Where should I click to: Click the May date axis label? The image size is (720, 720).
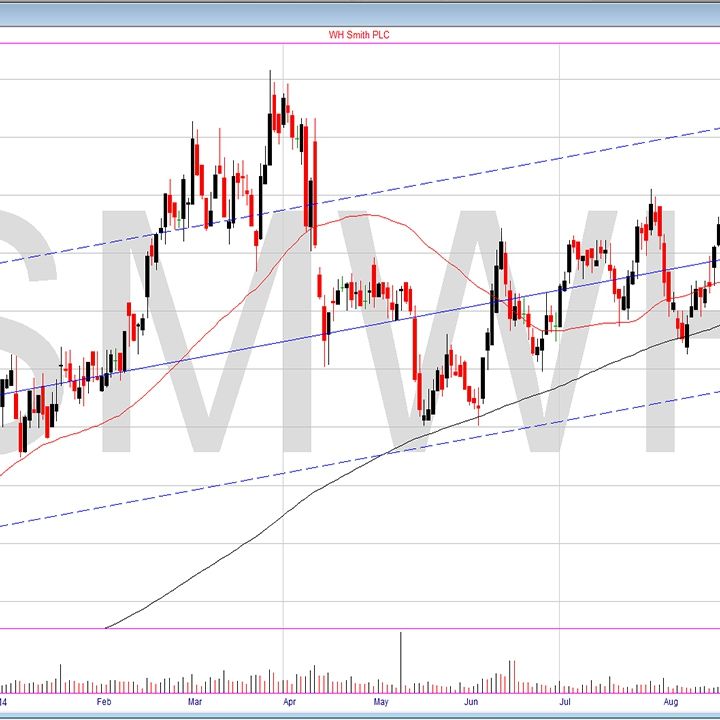point(381,702)
